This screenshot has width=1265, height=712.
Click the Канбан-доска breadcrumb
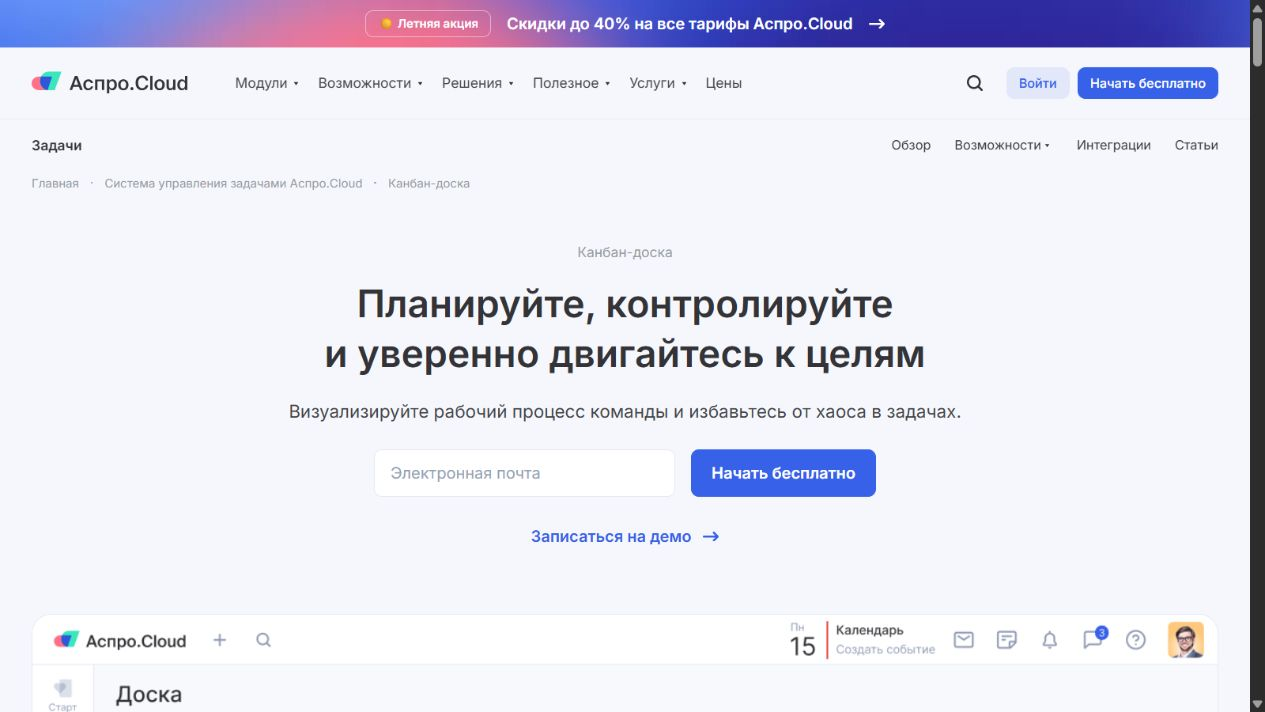[x=429, y=183]
